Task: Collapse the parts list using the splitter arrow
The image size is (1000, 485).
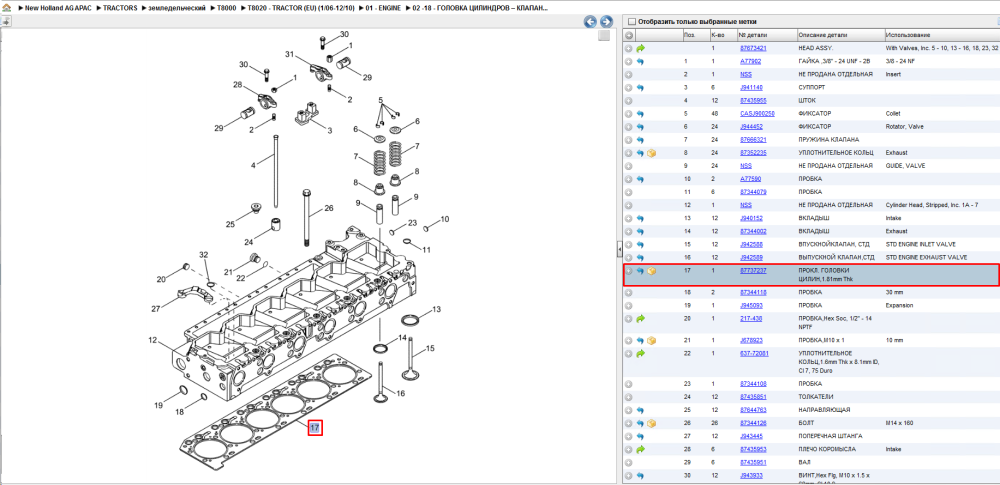Action: 619,250
